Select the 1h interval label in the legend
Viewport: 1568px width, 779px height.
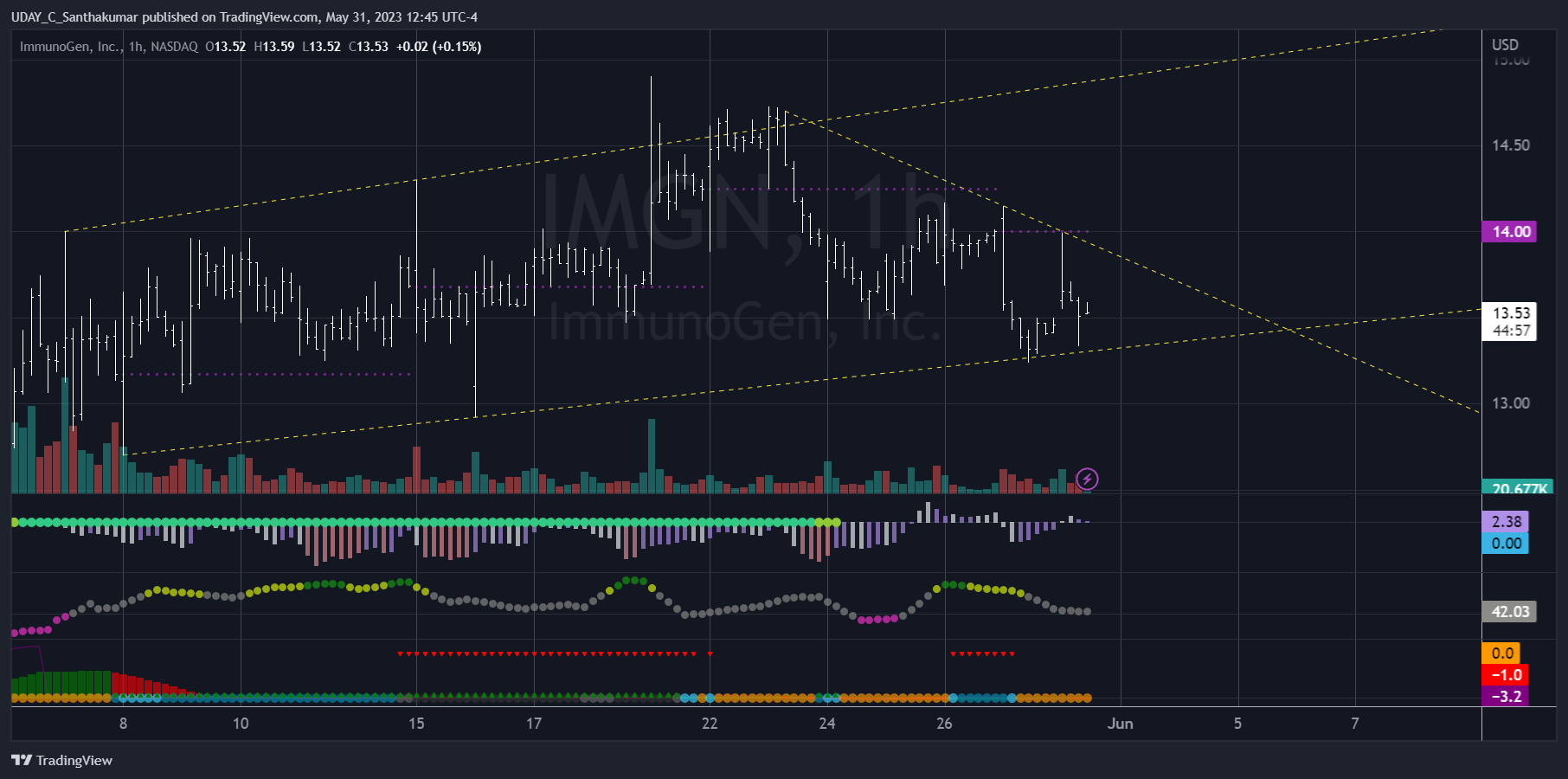[x=137, y=47]
